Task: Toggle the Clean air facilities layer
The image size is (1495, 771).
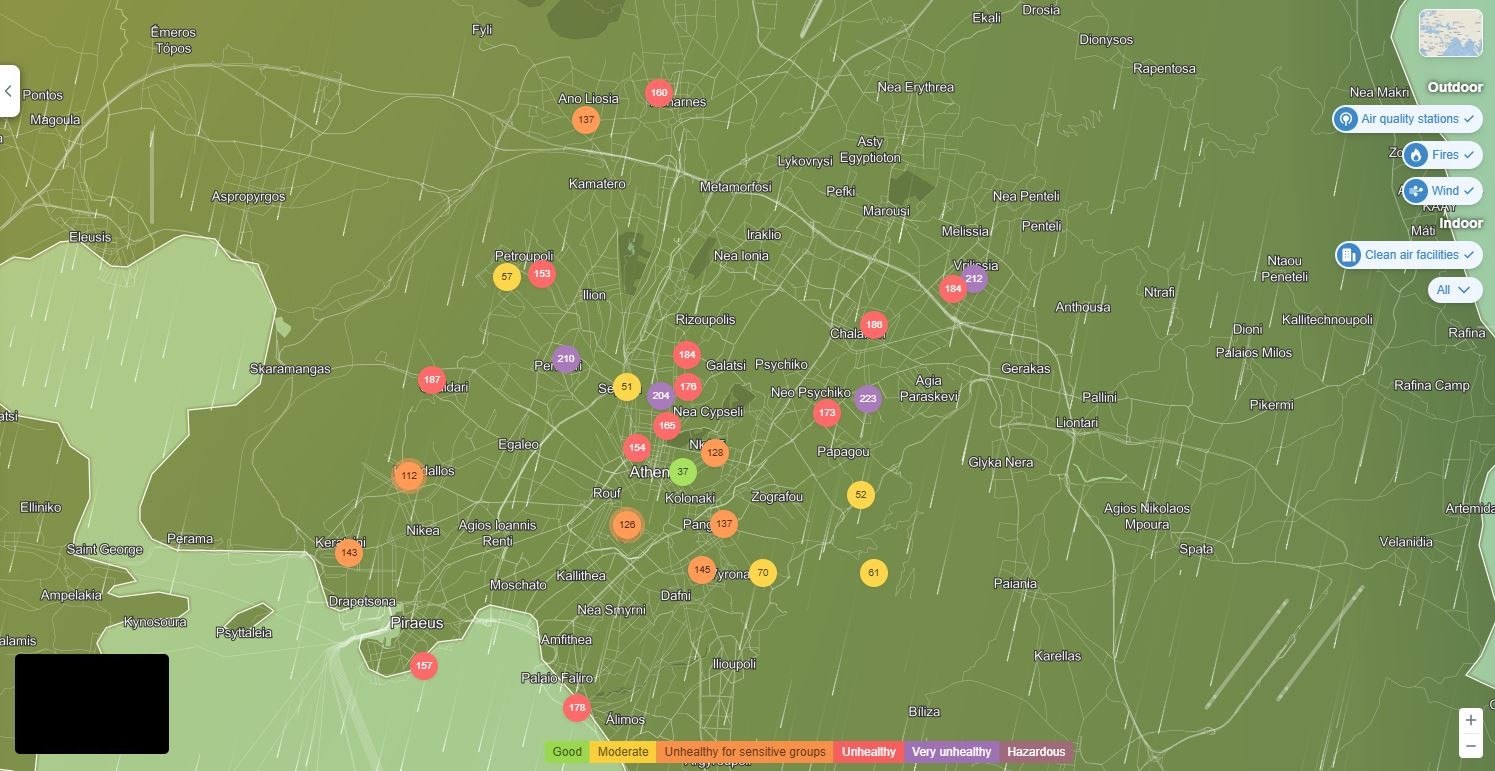Action: [x=1408, y=255]
